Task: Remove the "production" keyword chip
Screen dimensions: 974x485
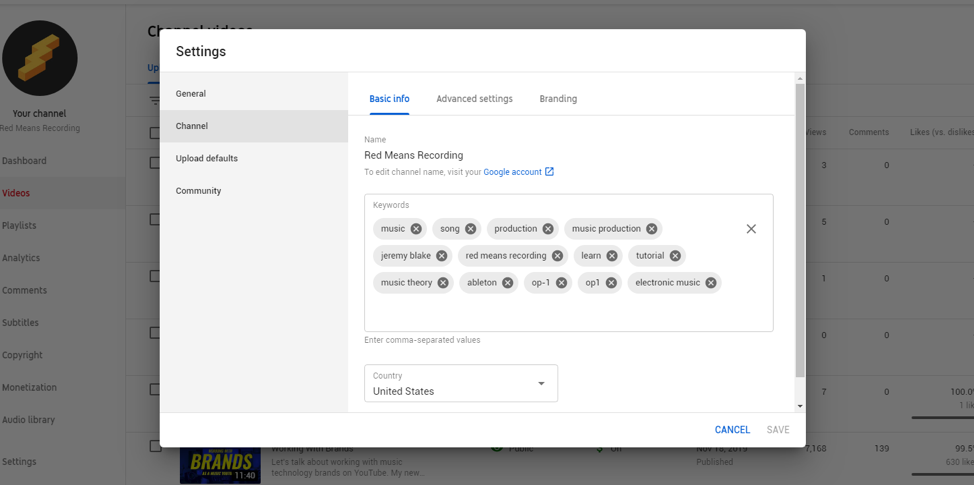Action: 548,229
